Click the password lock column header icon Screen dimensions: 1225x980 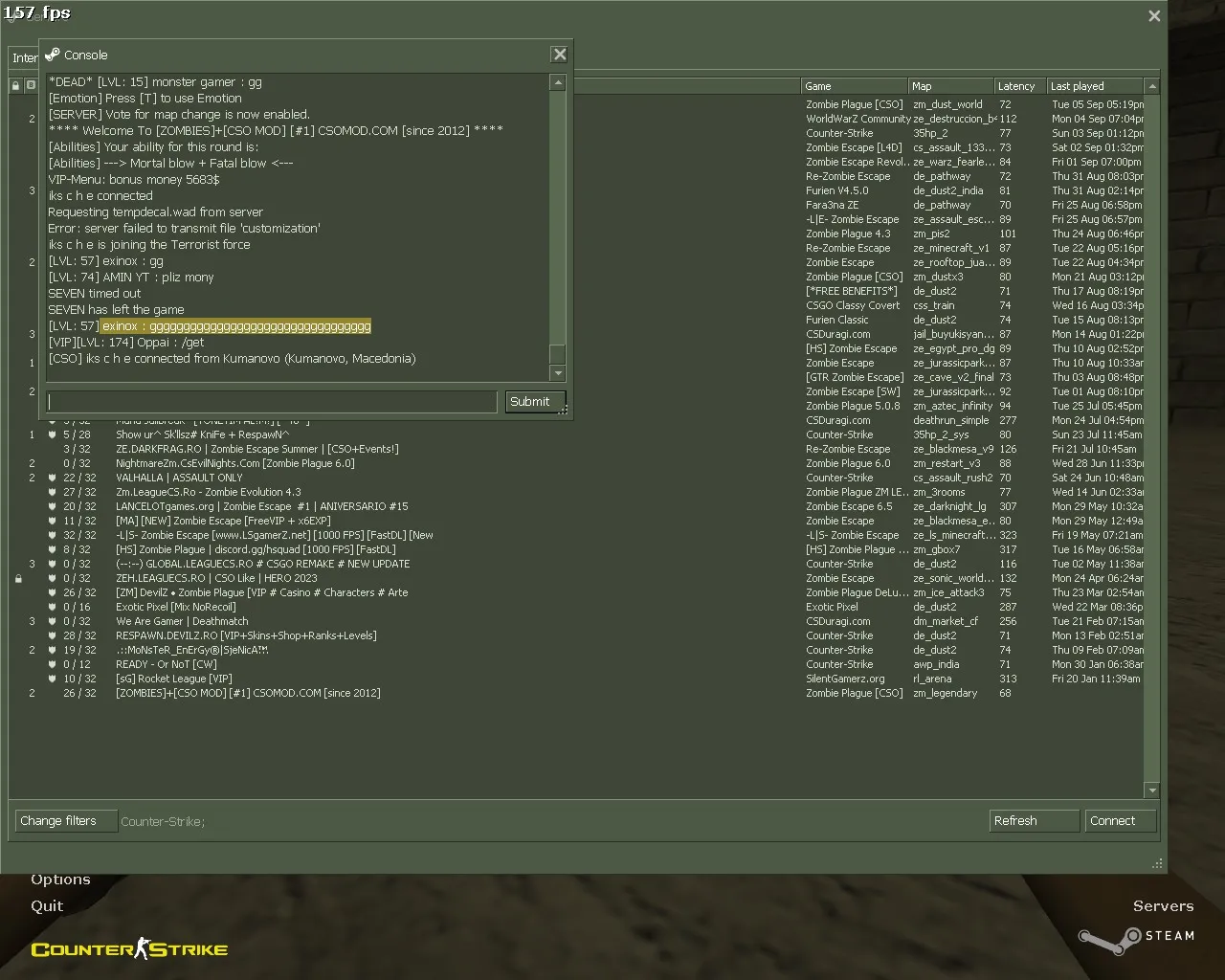pos(15,85)
